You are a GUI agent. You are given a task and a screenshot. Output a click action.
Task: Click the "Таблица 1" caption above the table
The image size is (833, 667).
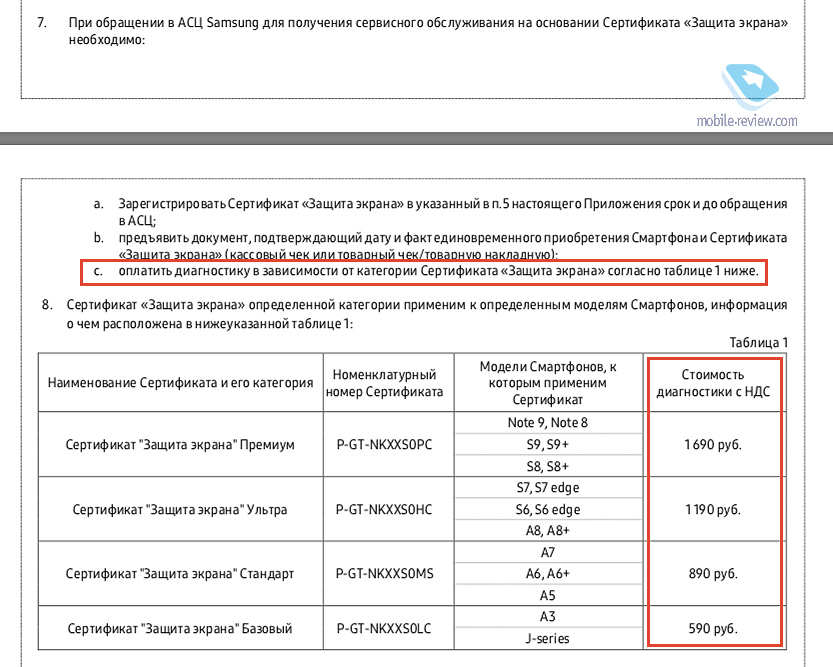pyautogui.click(x=758, y=343)
